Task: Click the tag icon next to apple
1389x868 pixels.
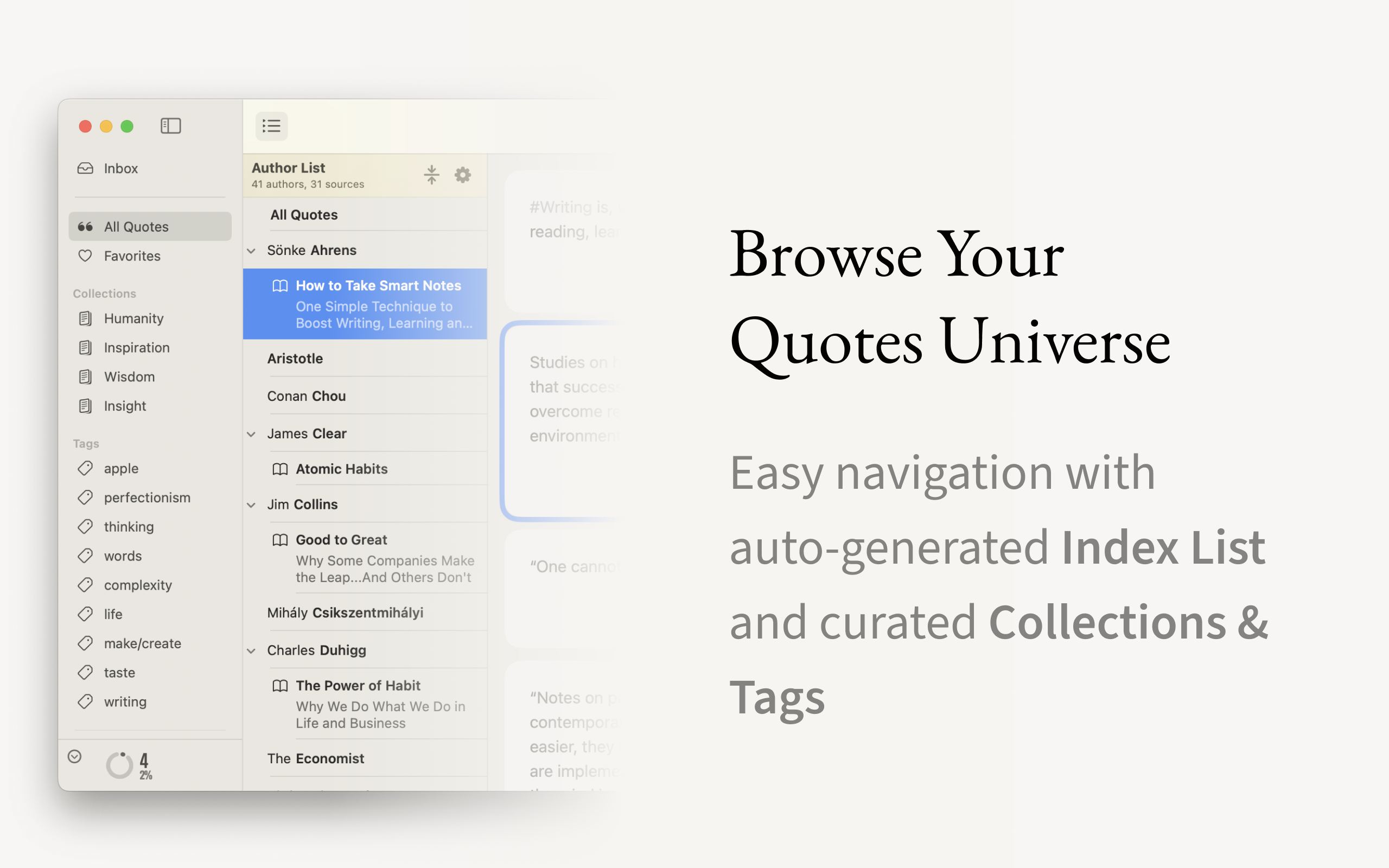Action: pos(86,468)
